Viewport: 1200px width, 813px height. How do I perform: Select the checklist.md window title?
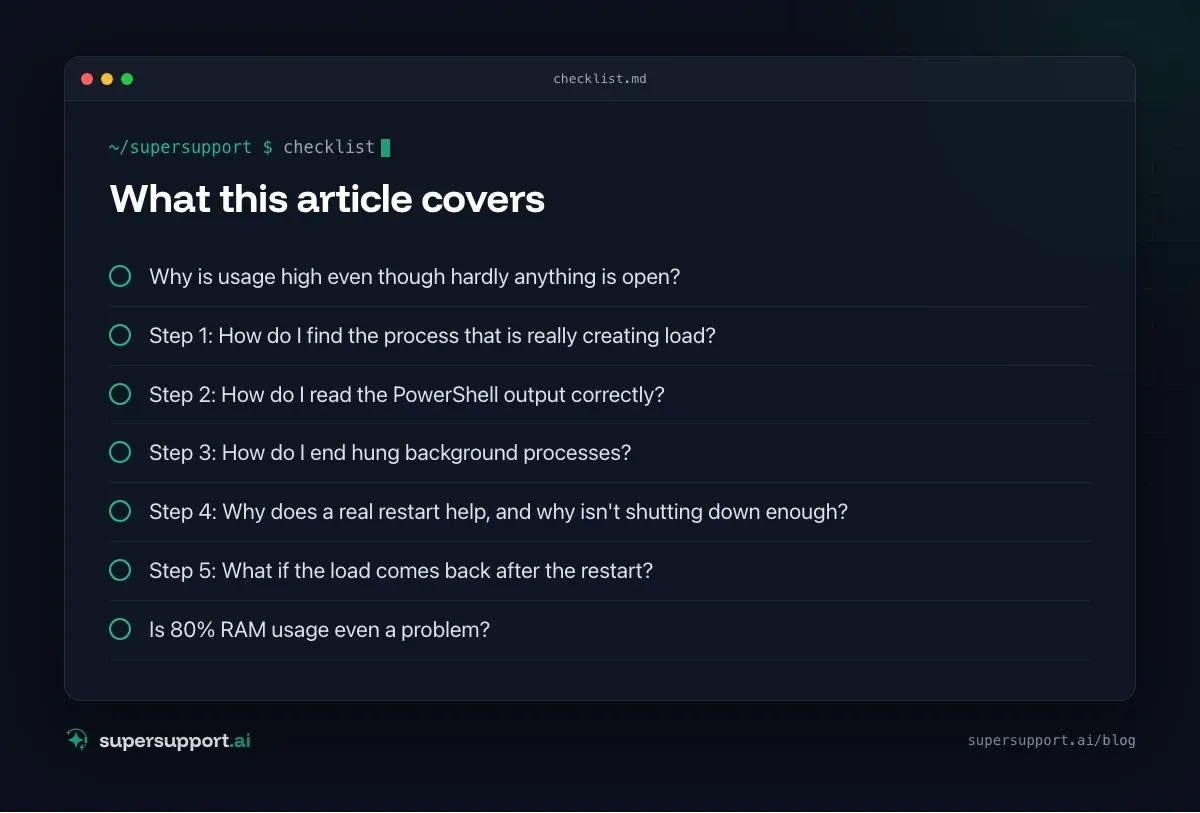coord(600,79)
